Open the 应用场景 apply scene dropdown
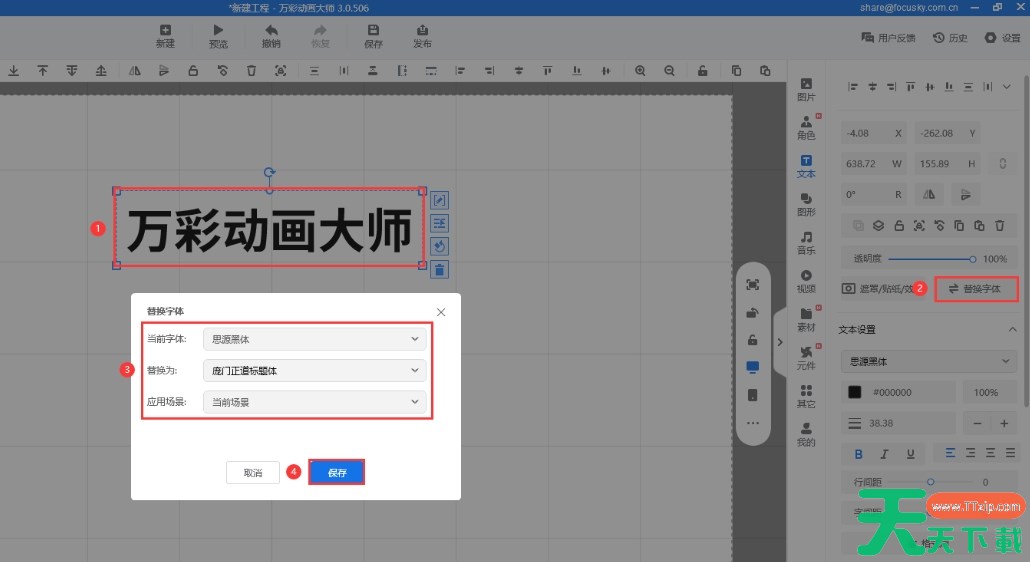1030x562 pixels. tap(315, 402)
